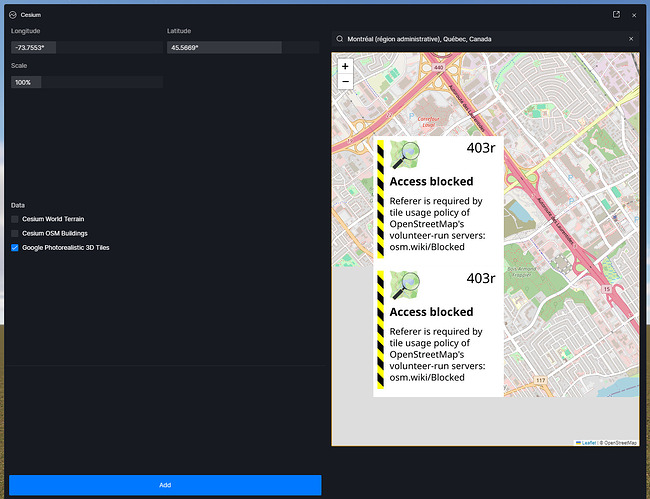Enable Cesium World Terrain
Image resolution: width=650 pixels, height=499 pixels.
(15, 218)
